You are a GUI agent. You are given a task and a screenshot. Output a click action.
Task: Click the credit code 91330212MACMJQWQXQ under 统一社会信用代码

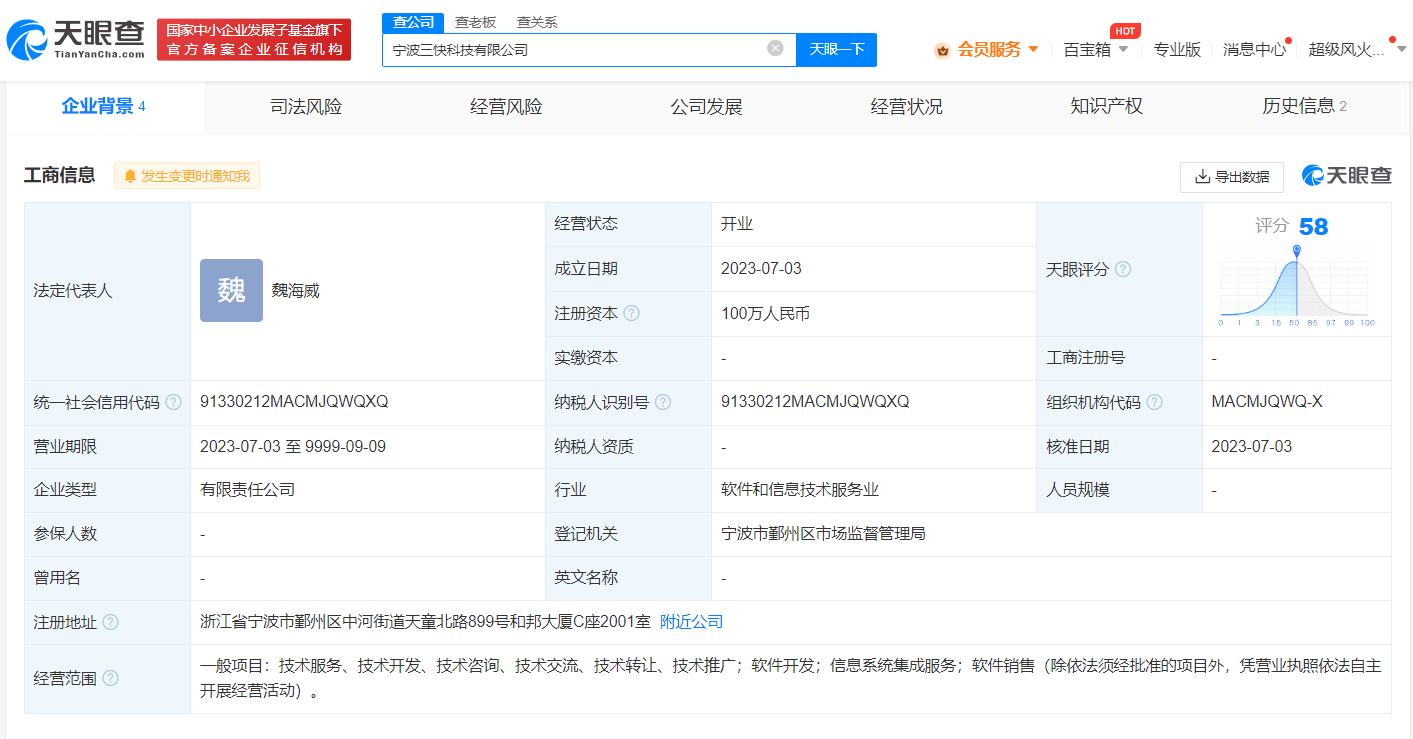pyautogui.click(x=294, y=402)
